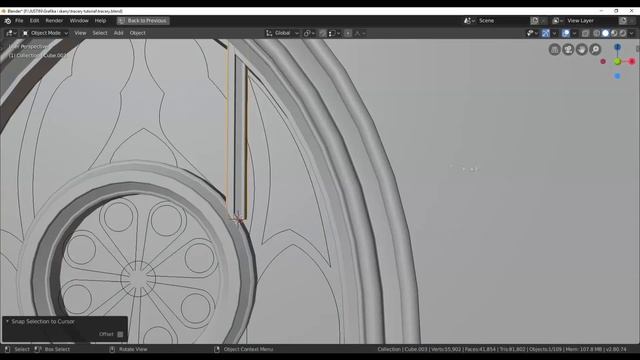Click the 3D cursor in viewport
This screenshot has height=360, width=640.
(x=238, y=219)
